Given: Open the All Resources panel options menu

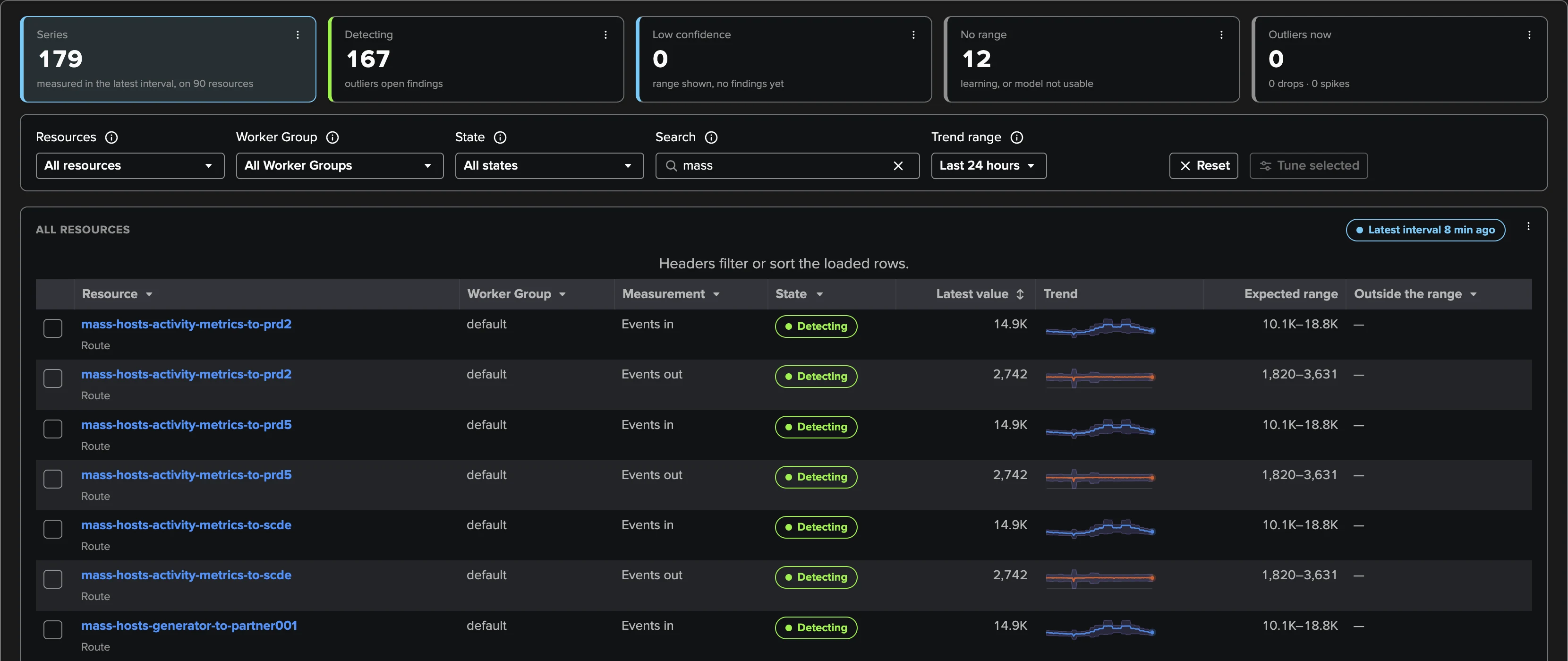Looking at the screenshot, I should [1528, 227].
